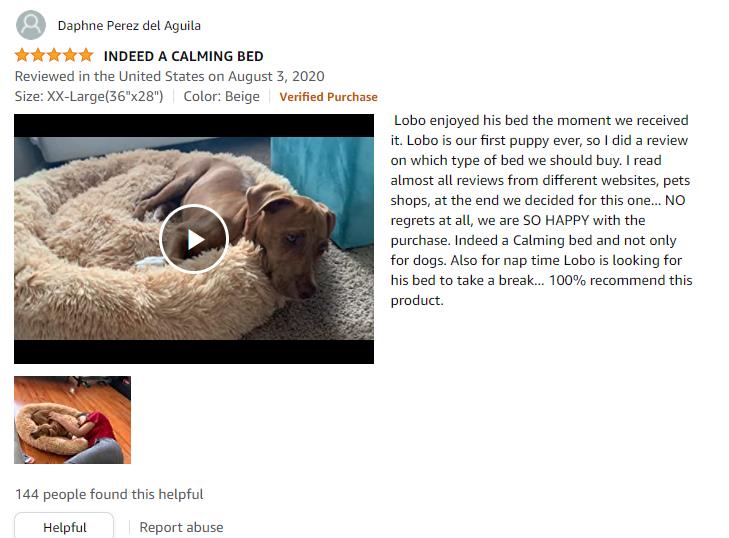Screen dimensions: 729x538
Task: Click Report abuse link
Action: point(181,527)
